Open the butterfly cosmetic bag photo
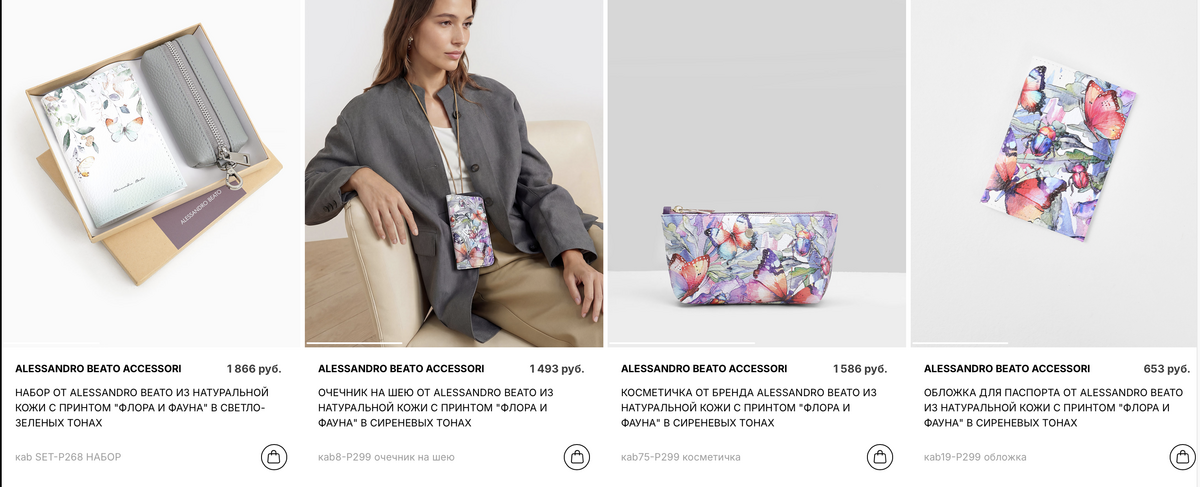 (757, 172)
